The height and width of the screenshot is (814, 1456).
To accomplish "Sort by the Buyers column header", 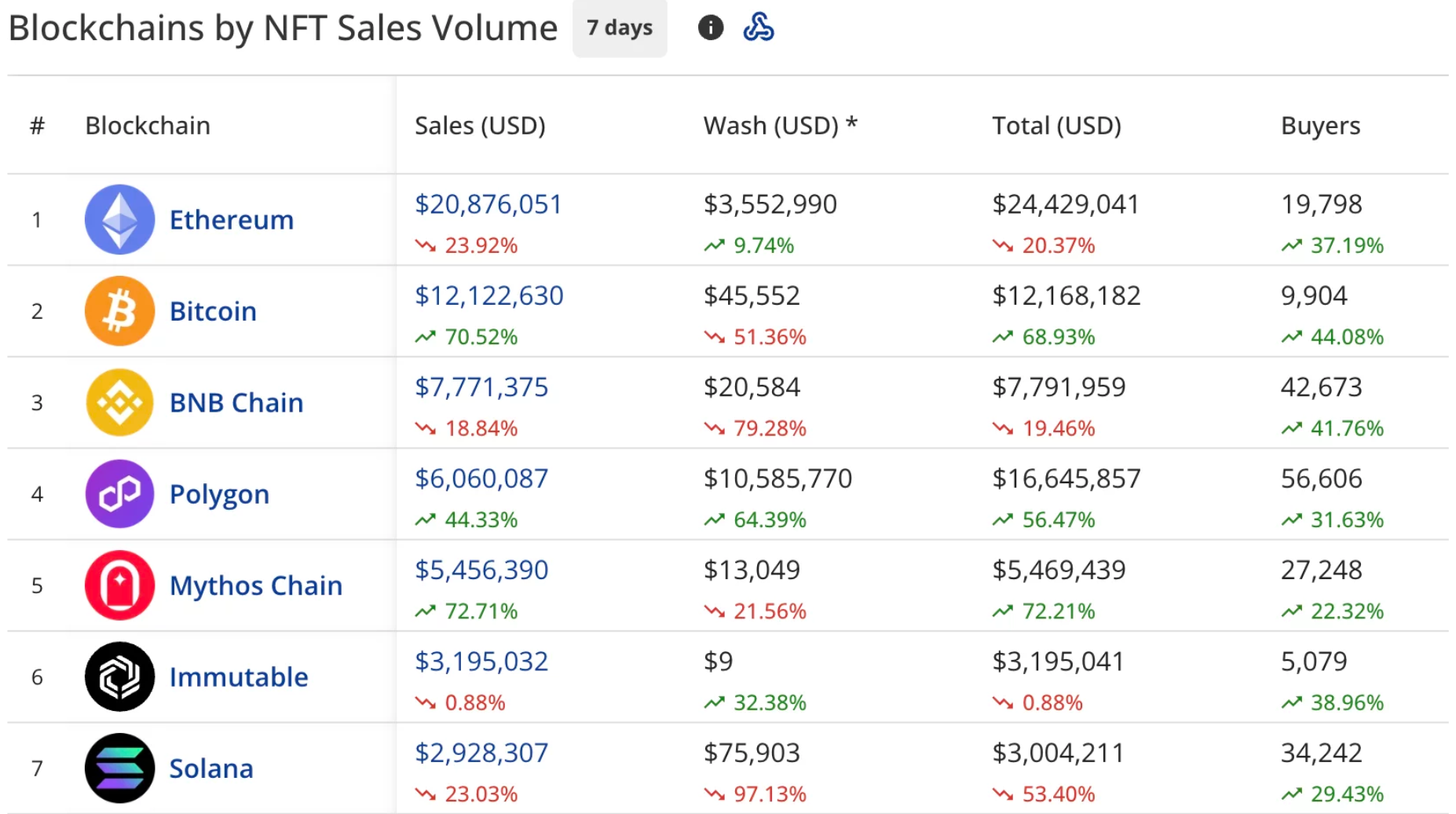I will [x=1320, y=126].
